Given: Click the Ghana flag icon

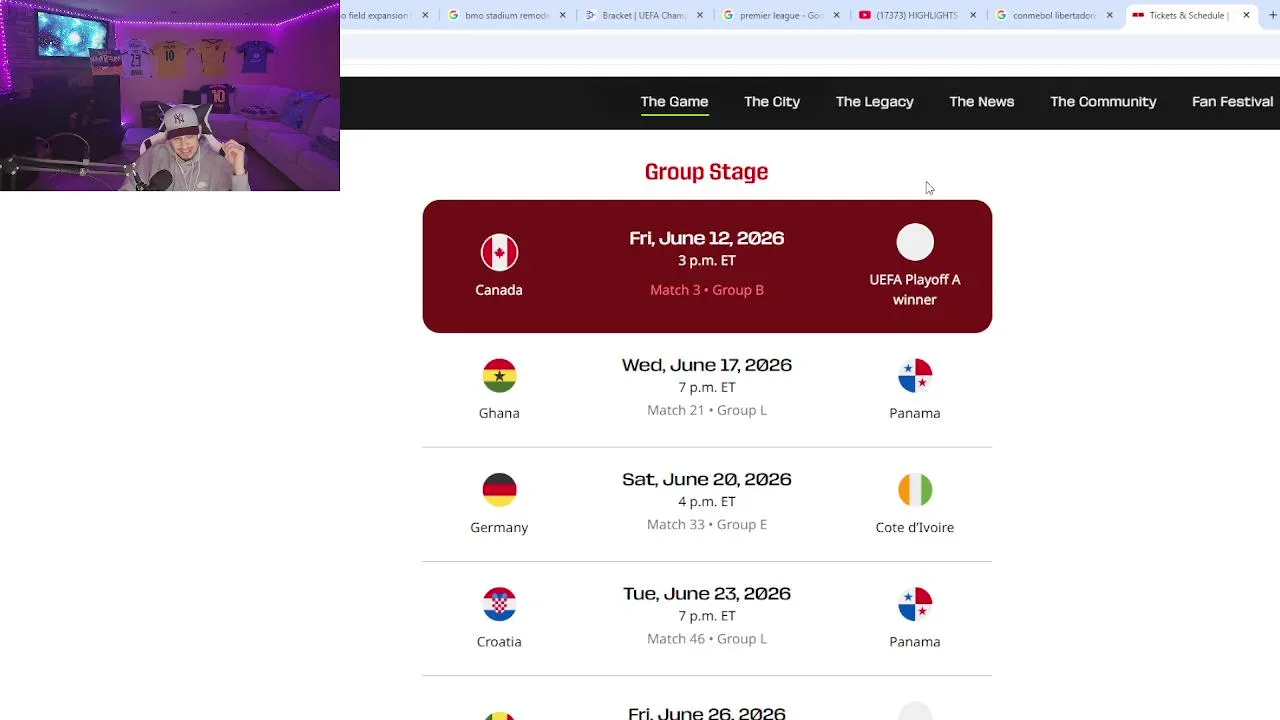Looking at the screenshot, I should 499,376.
